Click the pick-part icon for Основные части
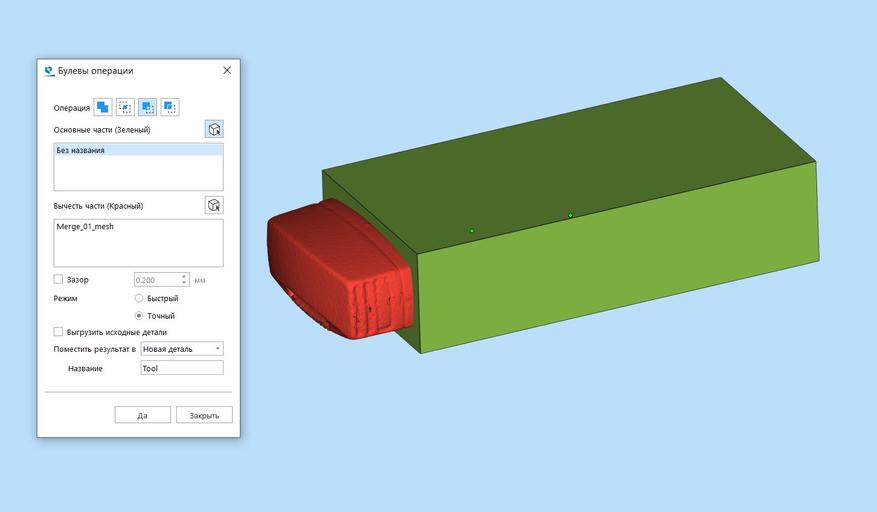Viewport: 877px width, 512px height. click(x=214, y=129)
